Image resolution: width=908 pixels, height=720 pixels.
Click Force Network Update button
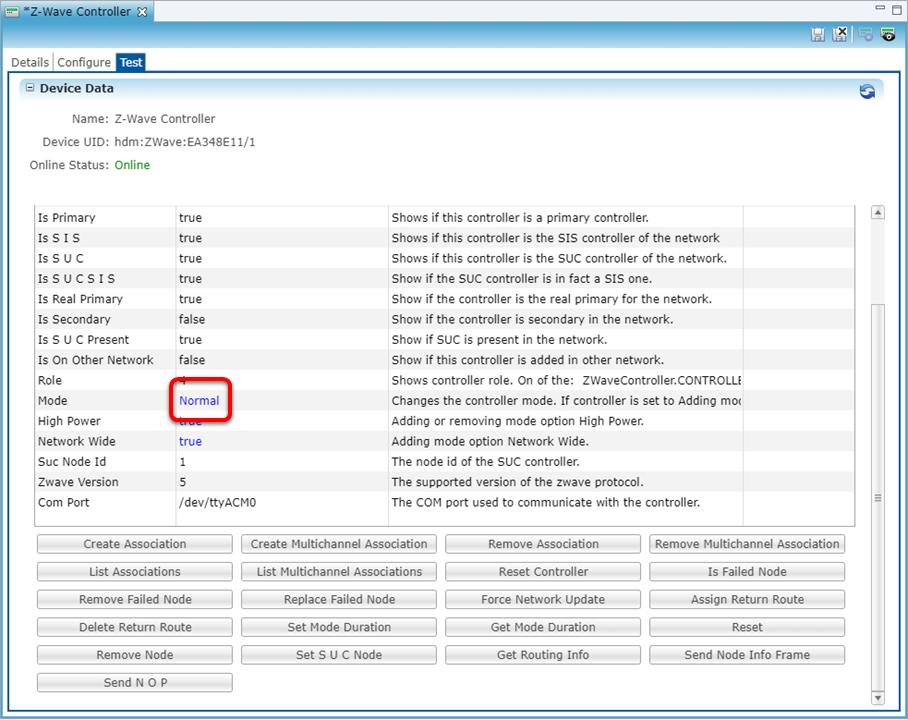543,600
